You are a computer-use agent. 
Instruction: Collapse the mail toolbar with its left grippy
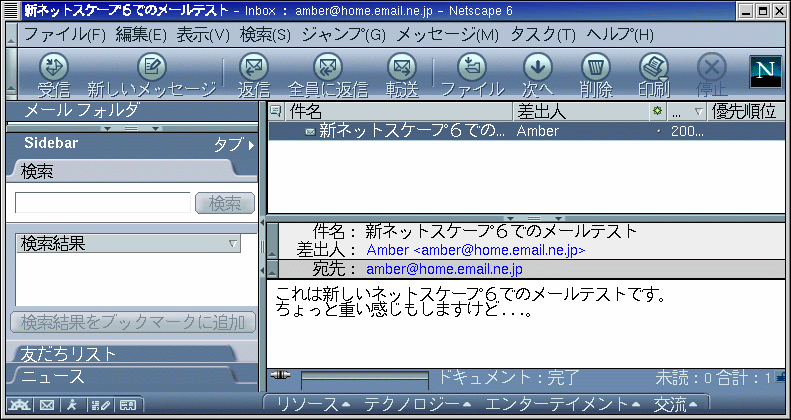(x=11, y=74)
